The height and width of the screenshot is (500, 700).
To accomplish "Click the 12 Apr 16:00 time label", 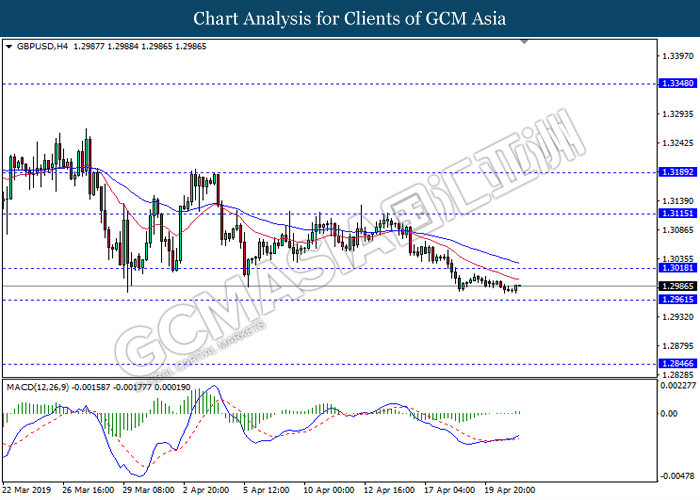I will pos(389,490).
